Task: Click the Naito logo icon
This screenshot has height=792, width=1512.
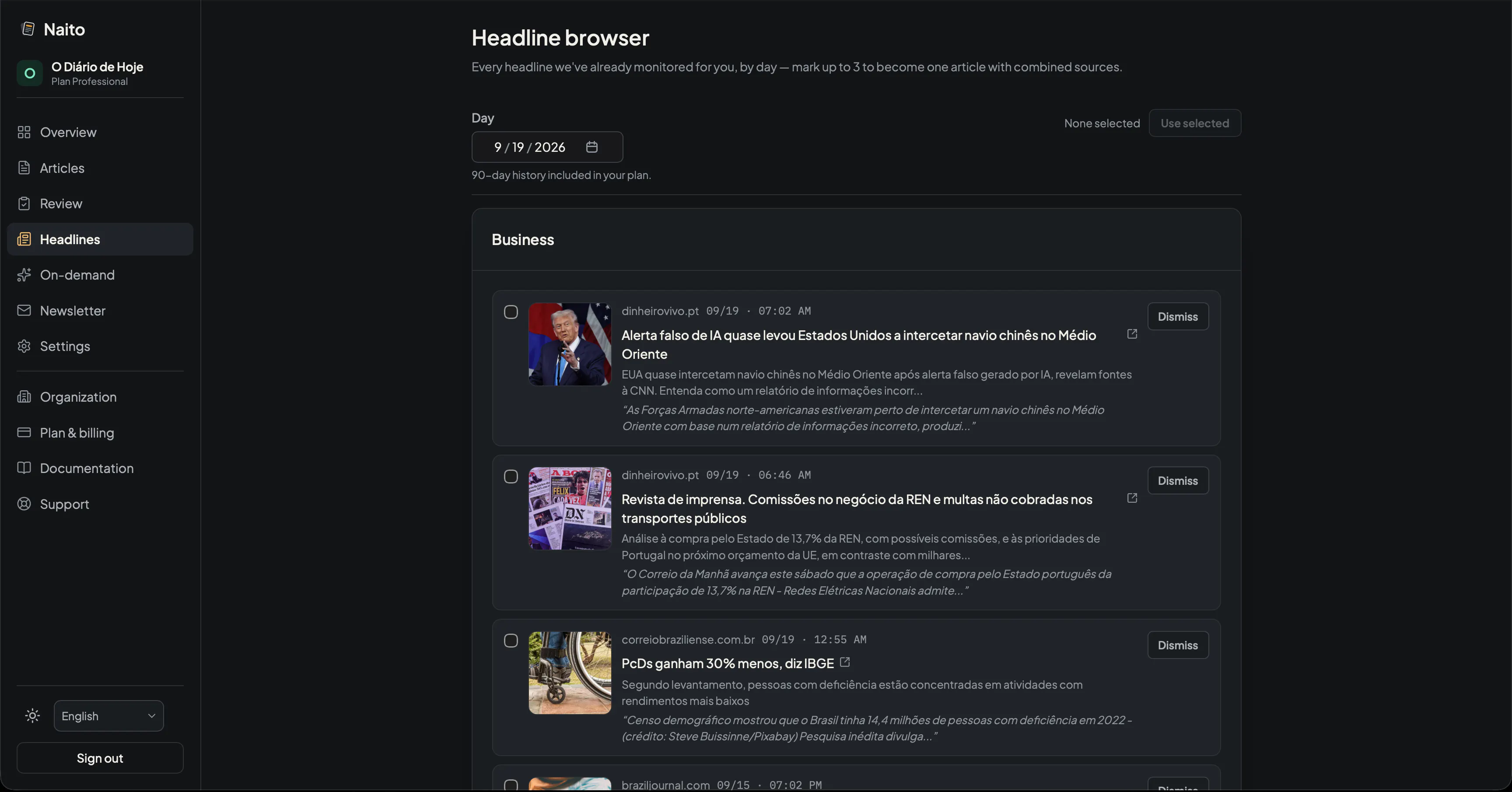Action: 28,29
